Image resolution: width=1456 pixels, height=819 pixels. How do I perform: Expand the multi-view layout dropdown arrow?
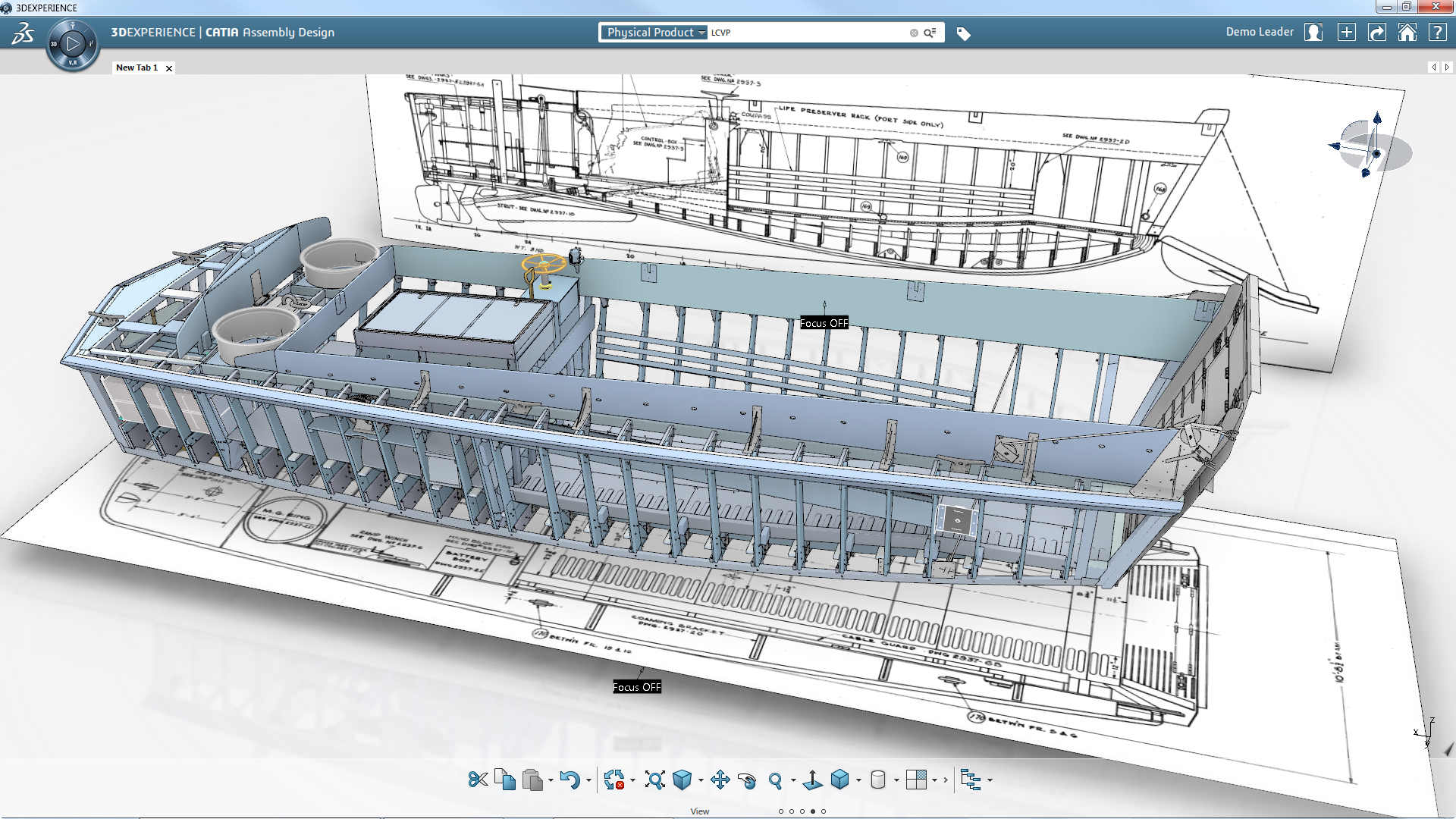[934, 780]
